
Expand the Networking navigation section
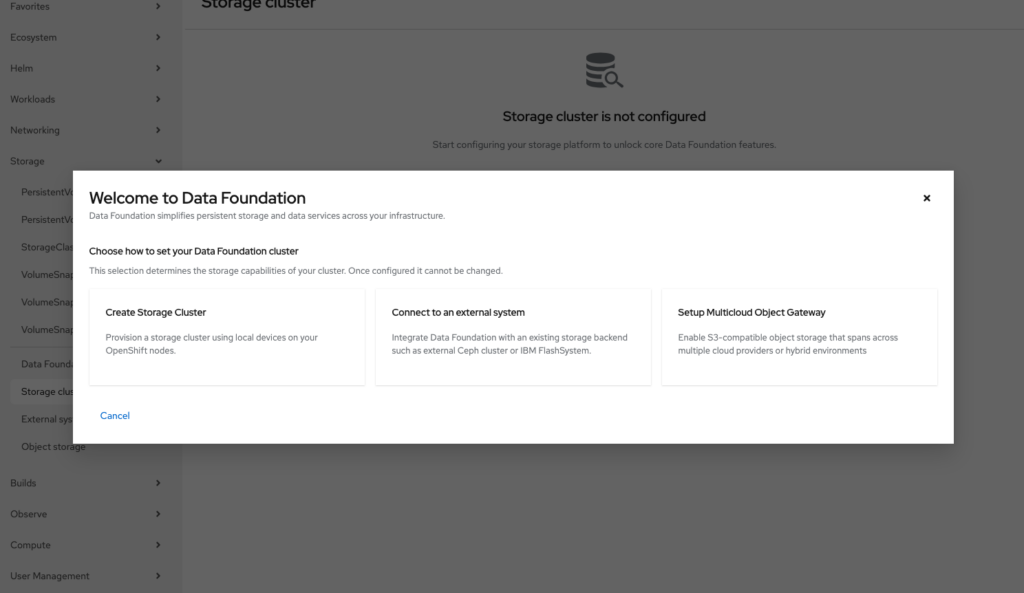(85, 131)
